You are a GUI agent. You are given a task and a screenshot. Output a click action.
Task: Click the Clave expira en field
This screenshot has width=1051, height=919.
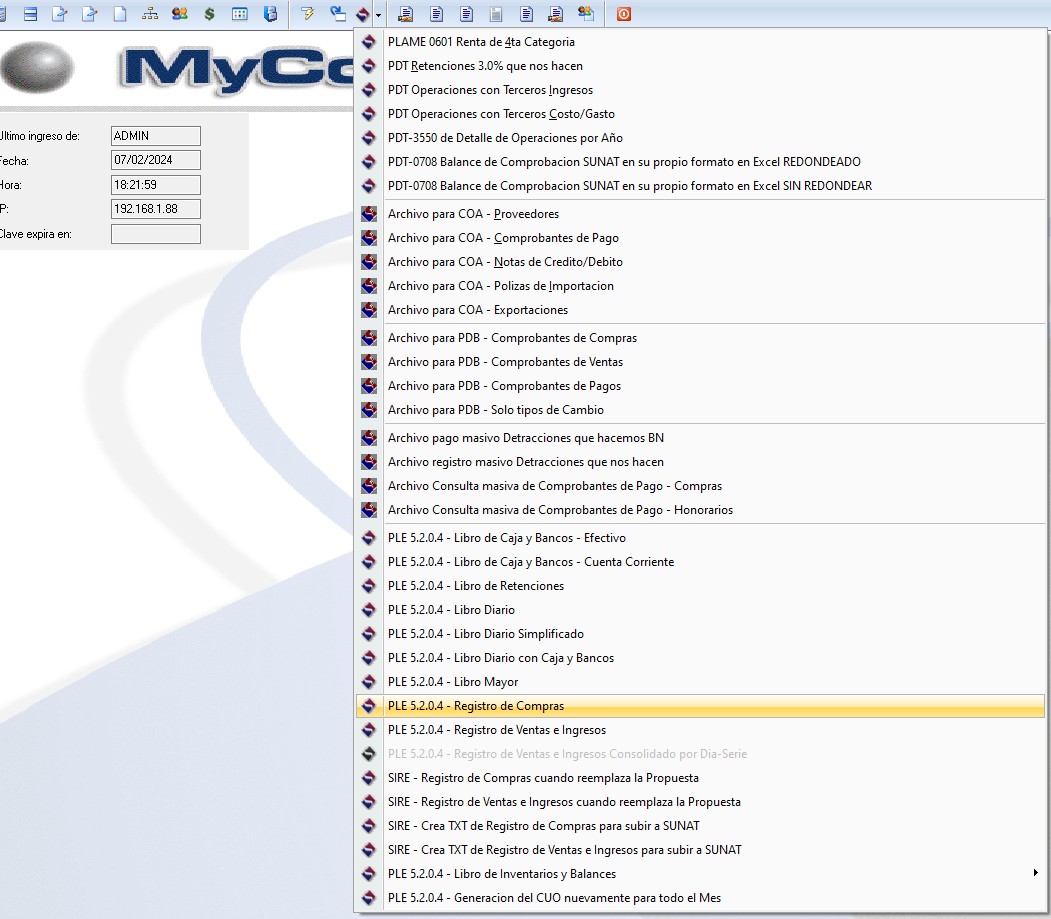click(x=156, y=234)
